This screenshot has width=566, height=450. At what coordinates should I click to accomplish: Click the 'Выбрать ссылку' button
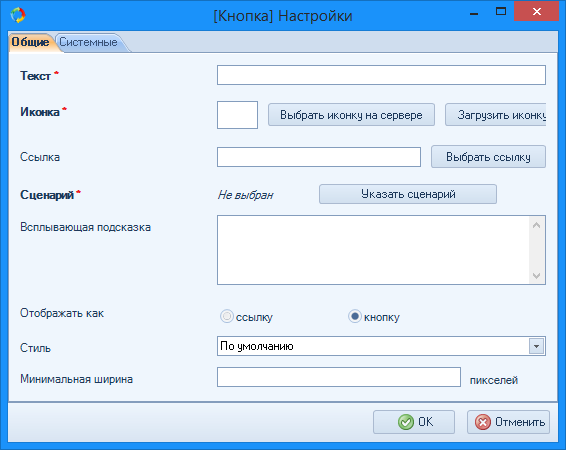click(488, 157)
